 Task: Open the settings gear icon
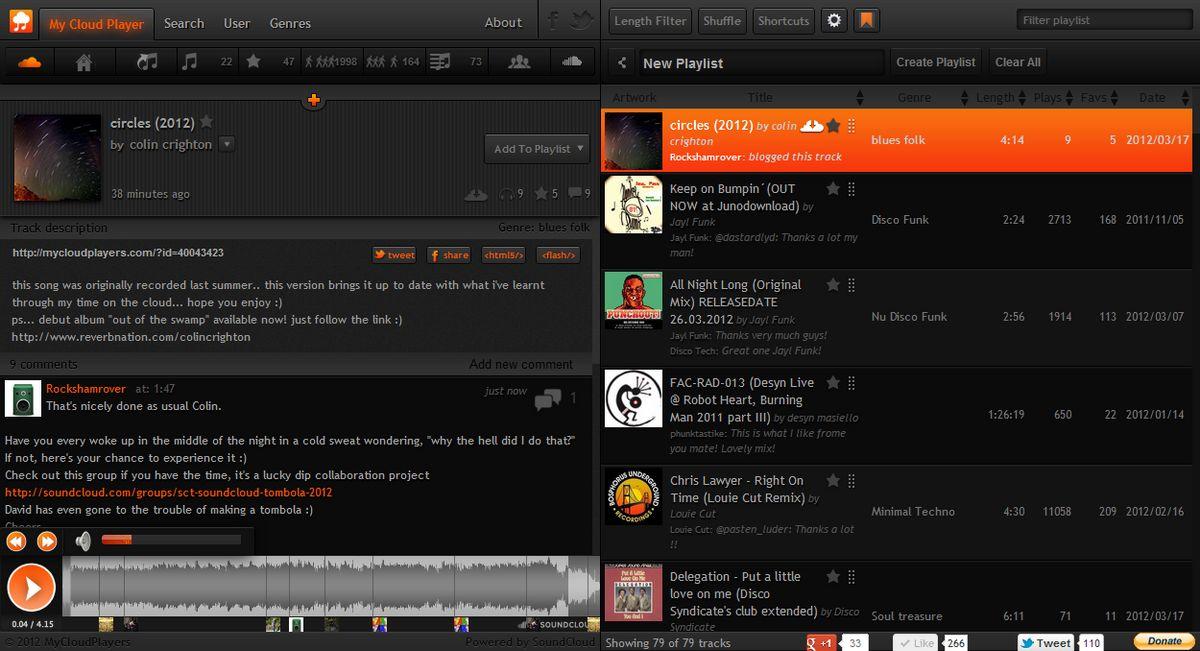[x=835, y=20]
